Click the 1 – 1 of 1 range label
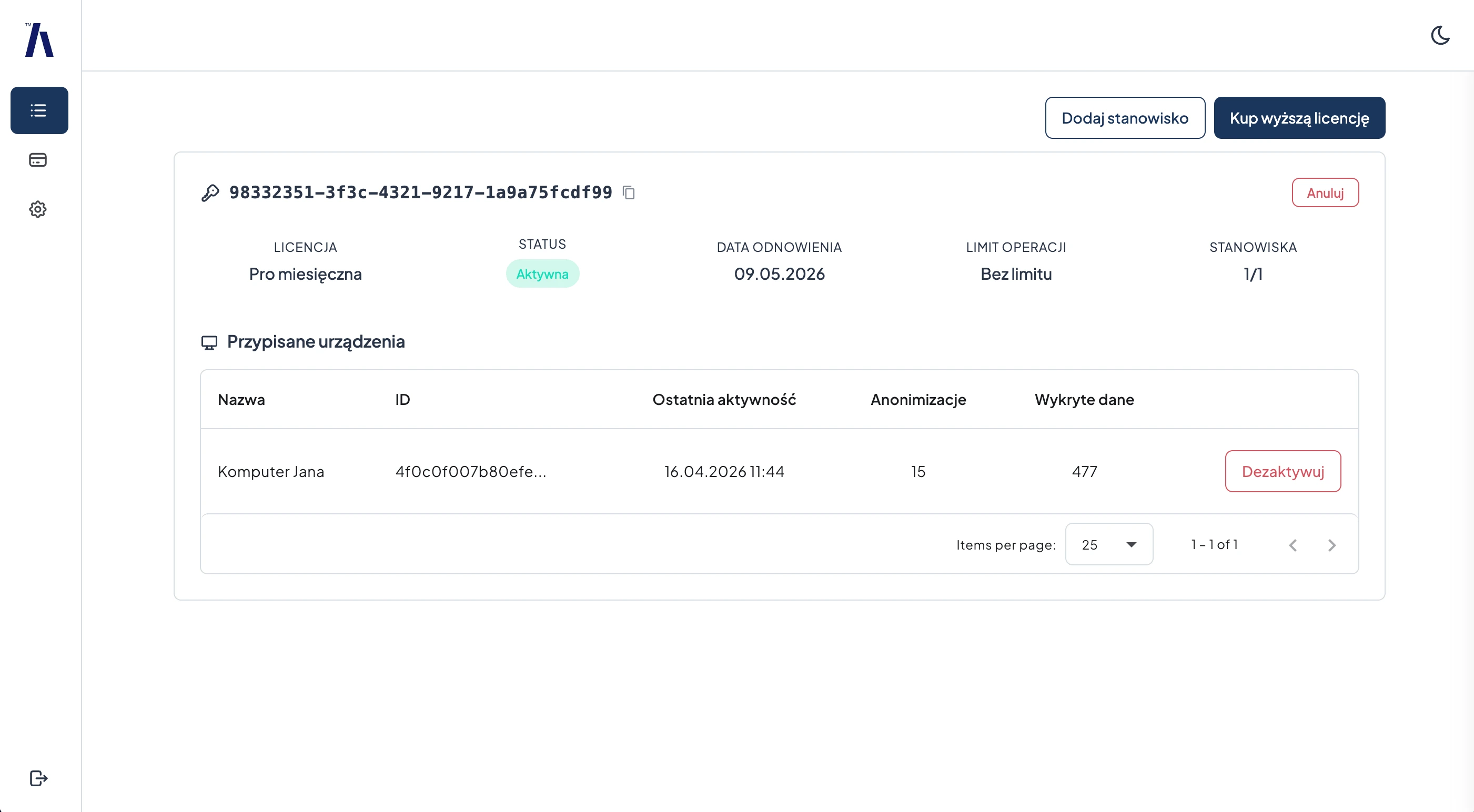 point(1214,544)
